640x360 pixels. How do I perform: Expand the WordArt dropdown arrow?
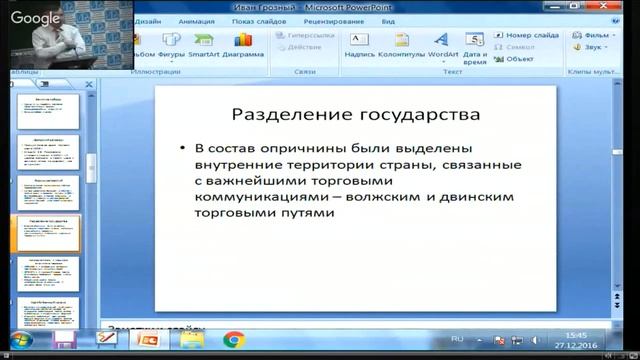coord(443,62)
